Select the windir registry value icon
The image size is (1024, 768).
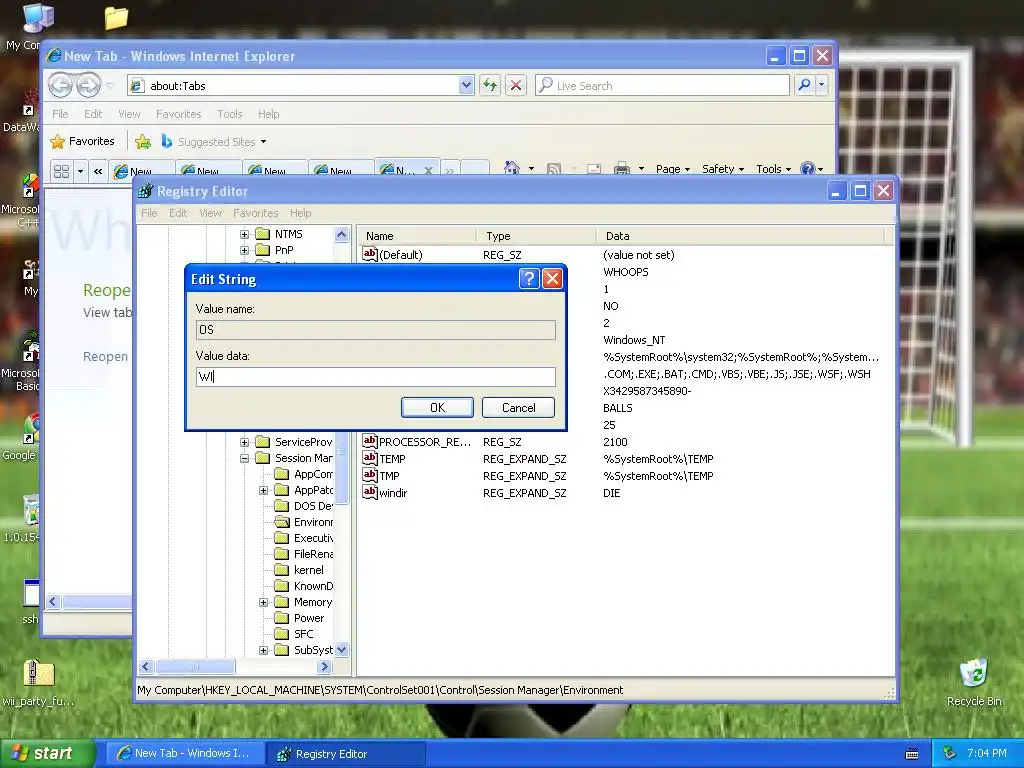pyautogui.click(x=370, y=492)
